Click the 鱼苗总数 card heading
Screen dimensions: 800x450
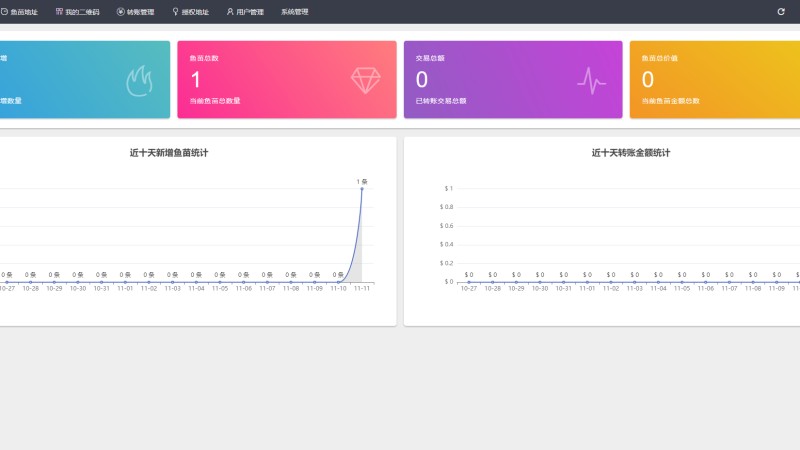coord(204,58)
